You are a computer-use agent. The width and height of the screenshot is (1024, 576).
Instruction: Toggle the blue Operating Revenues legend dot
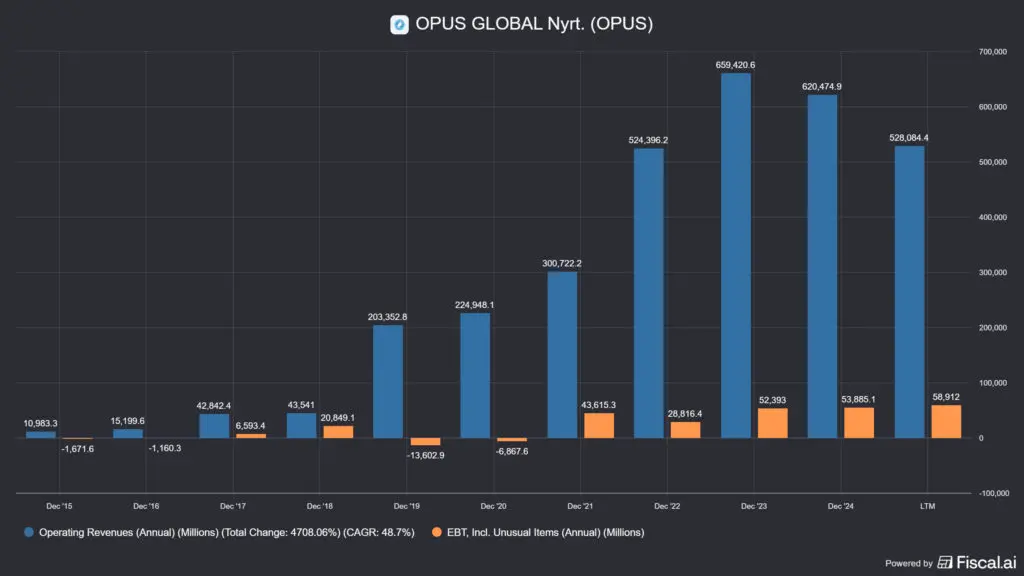(29, 532)
